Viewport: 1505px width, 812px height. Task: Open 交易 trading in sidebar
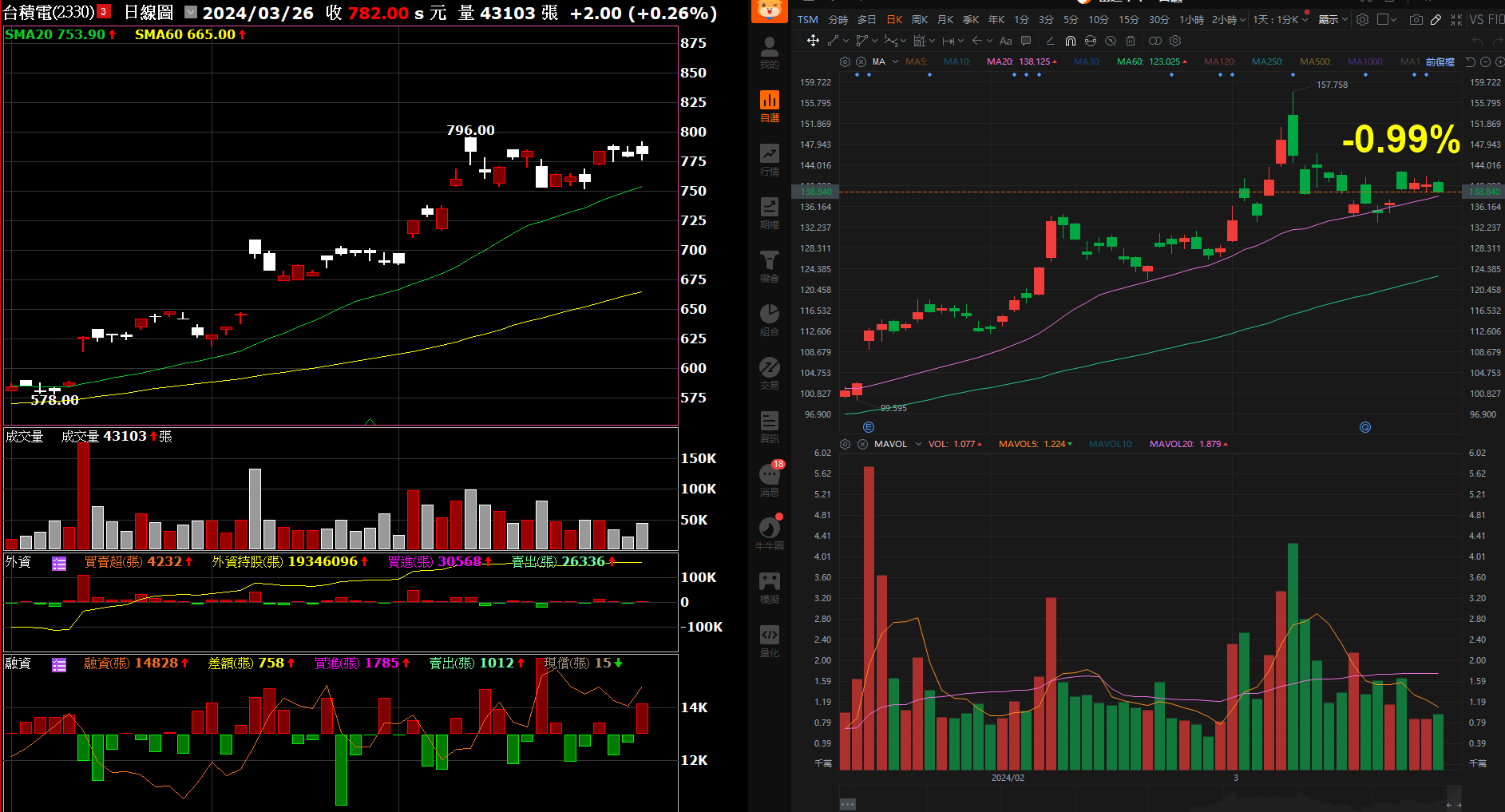coord(770,374)
